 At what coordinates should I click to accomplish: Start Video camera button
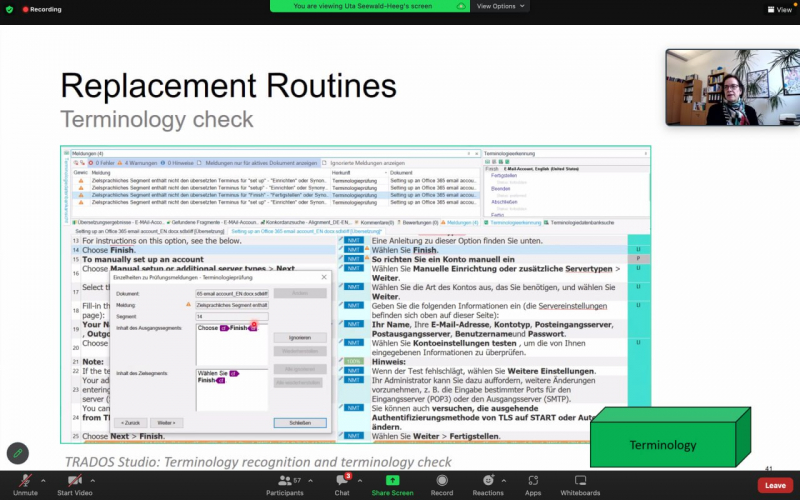point(74,485)
